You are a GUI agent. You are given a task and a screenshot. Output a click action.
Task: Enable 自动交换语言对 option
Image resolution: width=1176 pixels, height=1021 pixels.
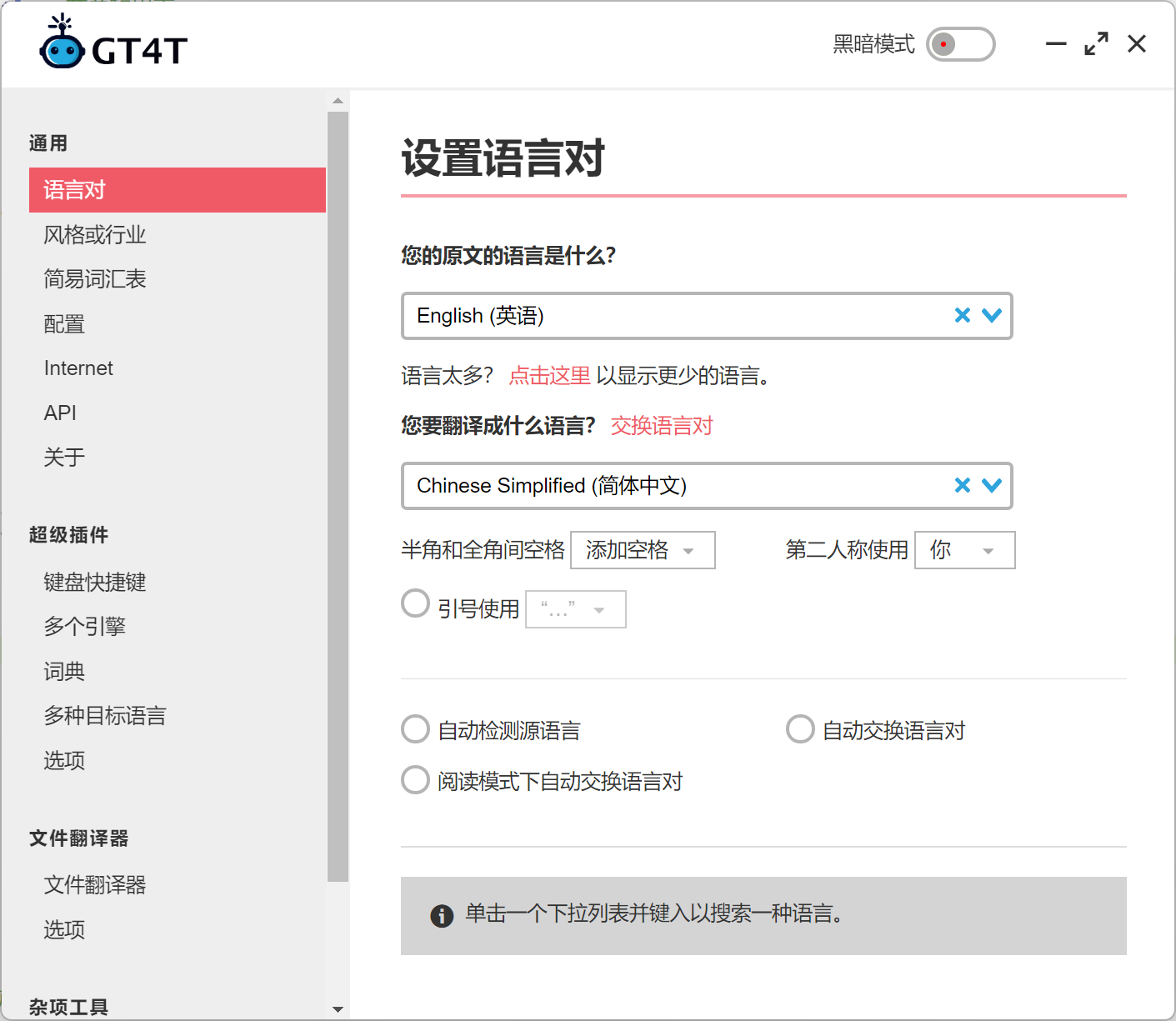(800, 728)
